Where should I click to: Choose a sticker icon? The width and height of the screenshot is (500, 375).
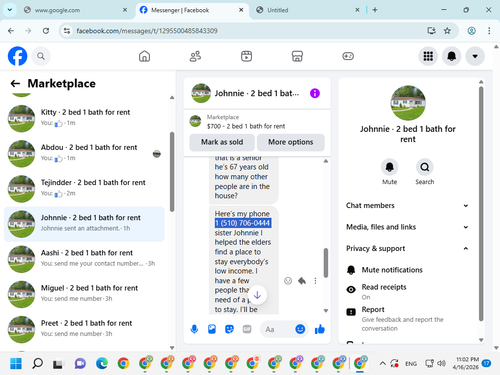tap(229, 329)
